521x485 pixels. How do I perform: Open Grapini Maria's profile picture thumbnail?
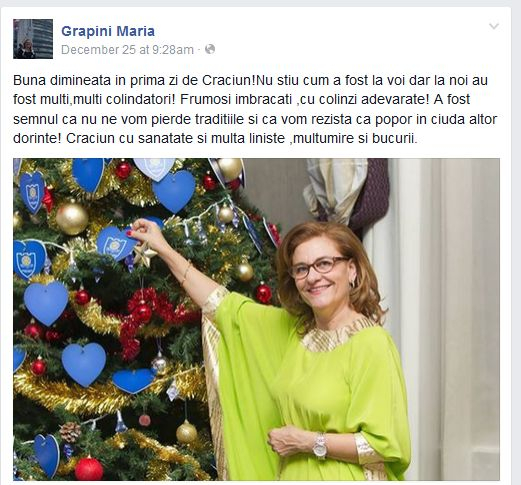click(33, 39)
